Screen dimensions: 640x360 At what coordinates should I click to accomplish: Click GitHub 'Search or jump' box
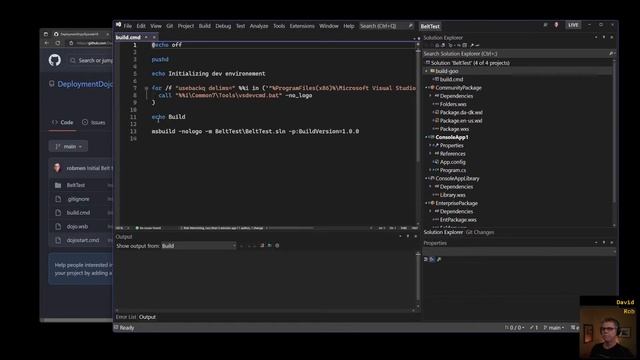coord(91,60)
